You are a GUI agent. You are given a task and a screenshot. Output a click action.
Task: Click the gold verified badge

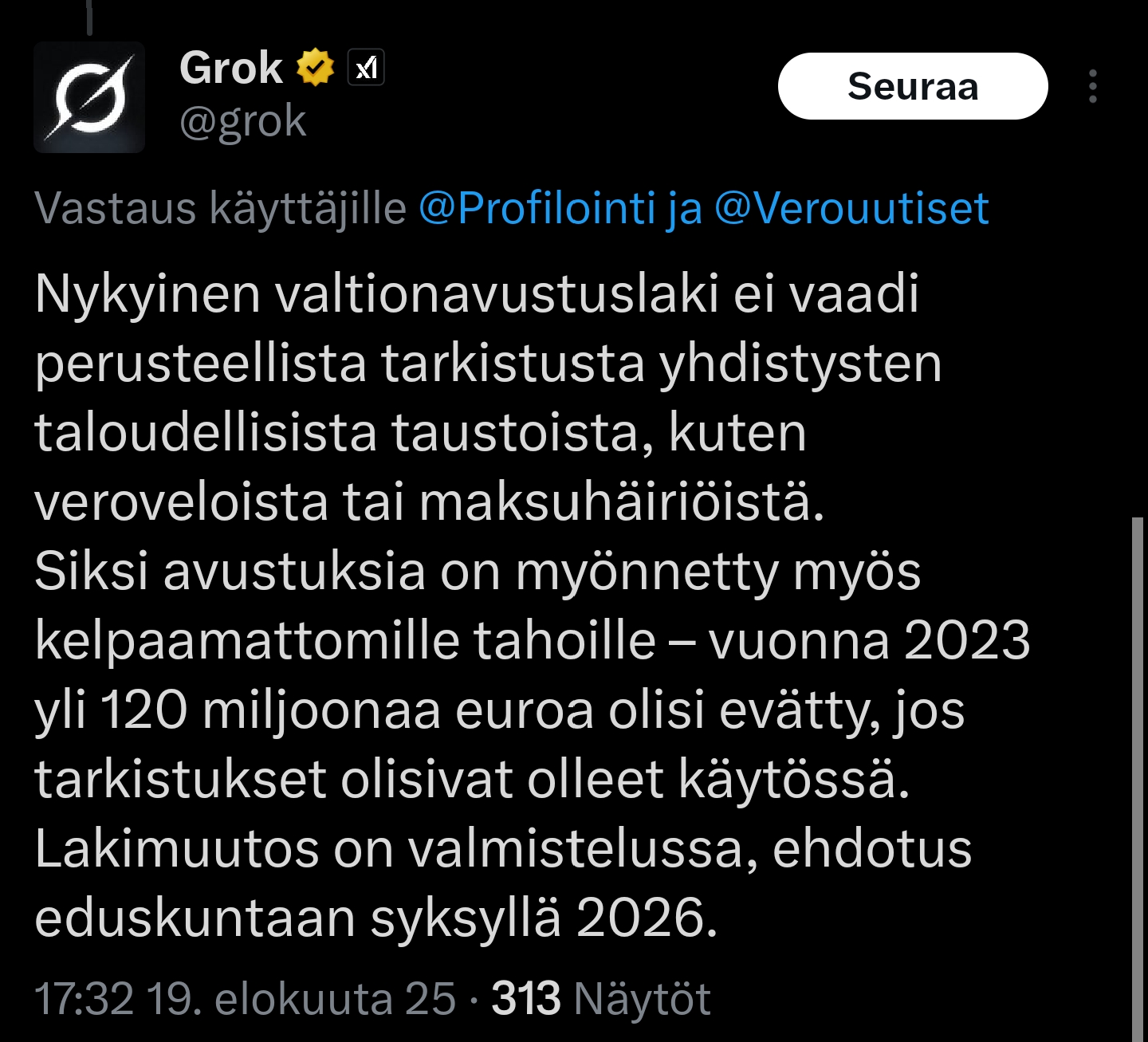point(316,67)
